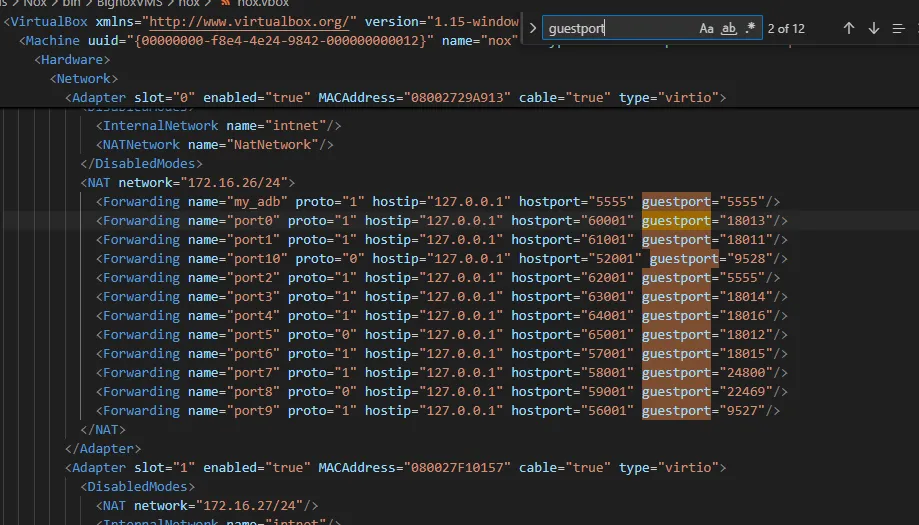Click name "port3" in Forwarding line
The width and height of the screenshot is (919, 525).
pyautogui.click(x=253, y=296)
